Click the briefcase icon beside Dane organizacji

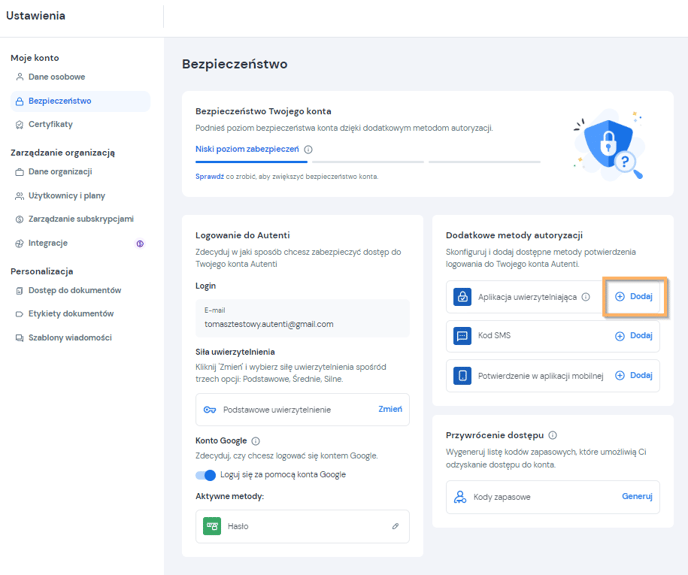coord(19,172)
